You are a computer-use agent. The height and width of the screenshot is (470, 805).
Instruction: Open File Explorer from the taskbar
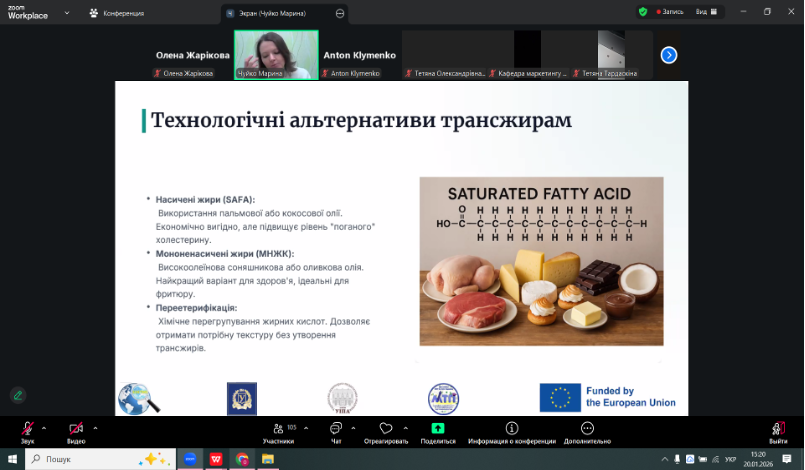point(267,459)
